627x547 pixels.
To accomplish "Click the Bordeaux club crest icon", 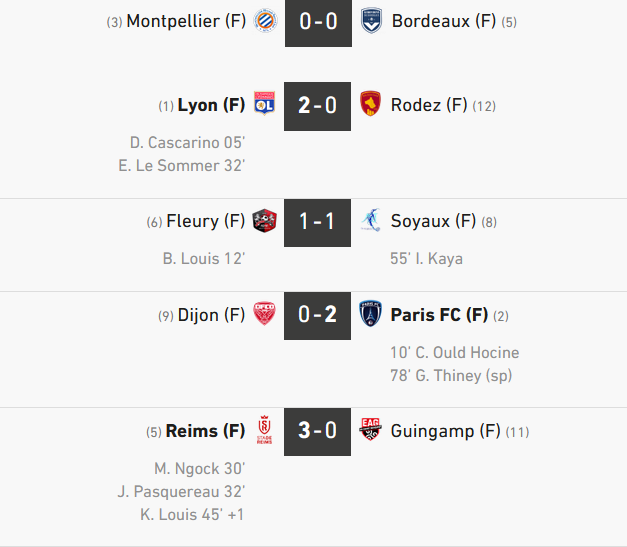I will pyautogui.click(x=371, y=21).
